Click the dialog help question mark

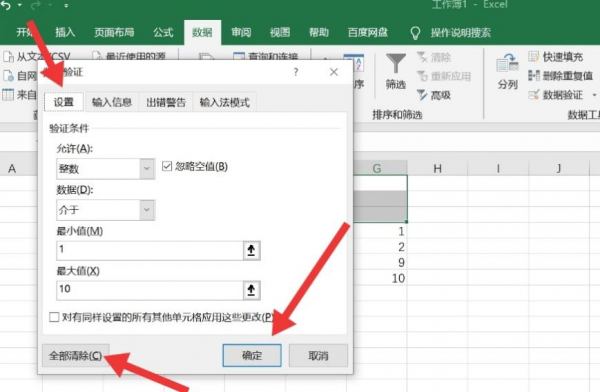tap(296, 72)
